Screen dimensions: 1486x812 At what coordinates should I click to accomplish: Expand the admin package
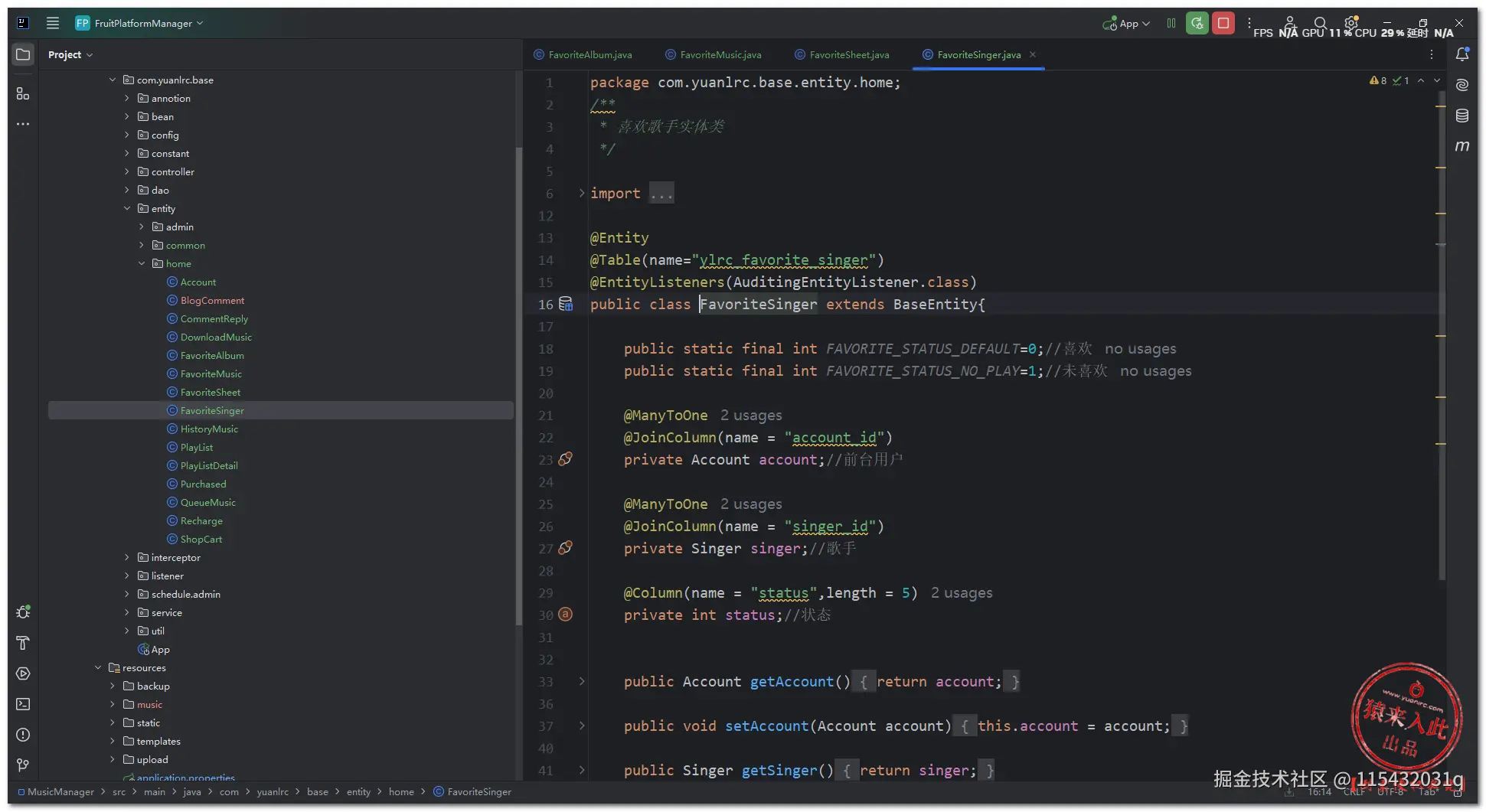[142, 227]
